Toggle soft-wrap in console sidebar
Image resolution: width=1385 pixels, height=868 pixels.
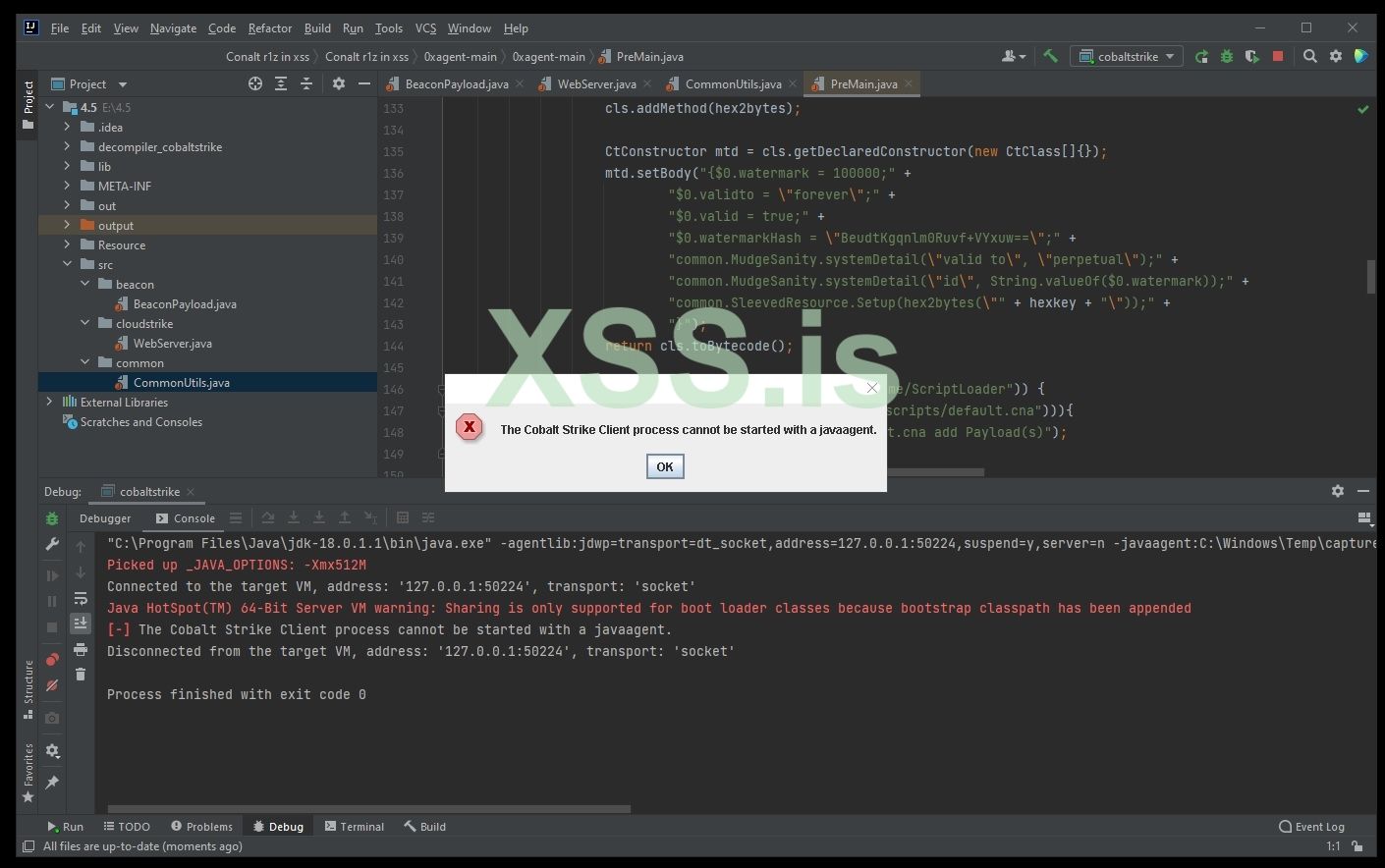pos(81,598)
